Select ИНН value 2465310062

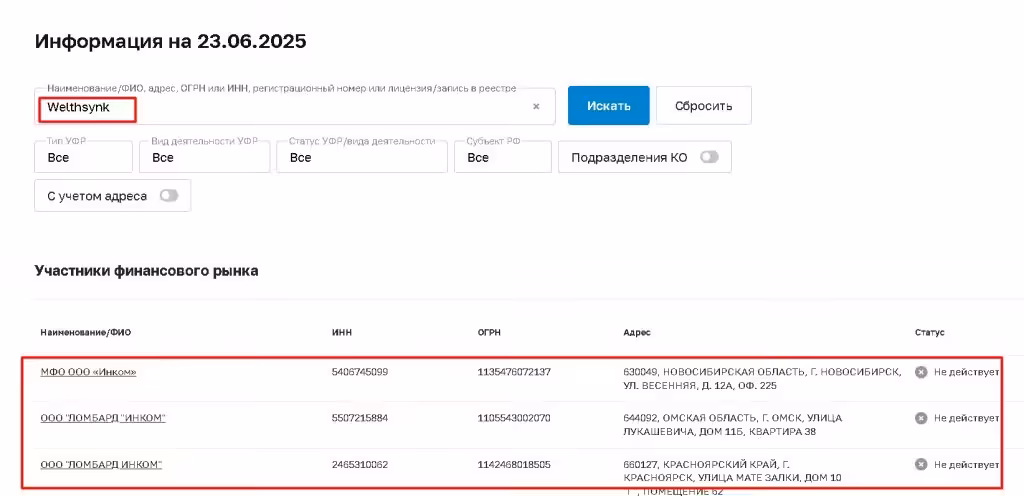point(360,465)
